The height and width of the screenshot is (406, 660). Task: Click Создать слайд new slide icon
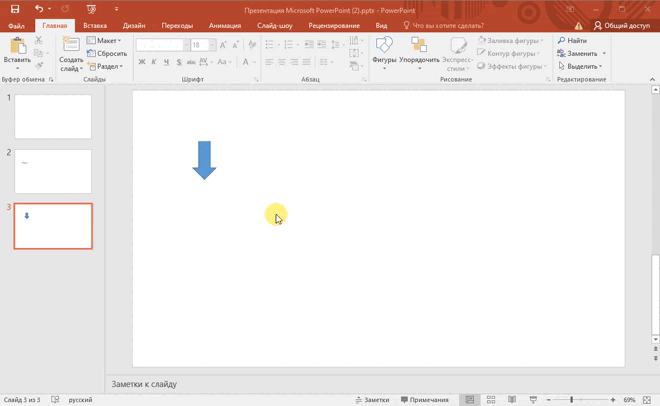71,45
